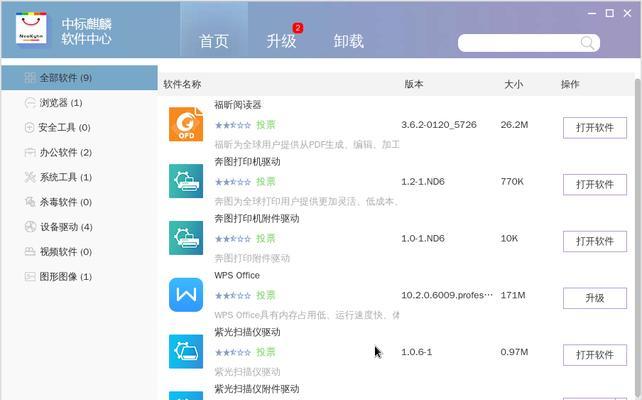Click 升级 button for WPS Office
This screenshot has width=642, height=400.
(595, 298)
